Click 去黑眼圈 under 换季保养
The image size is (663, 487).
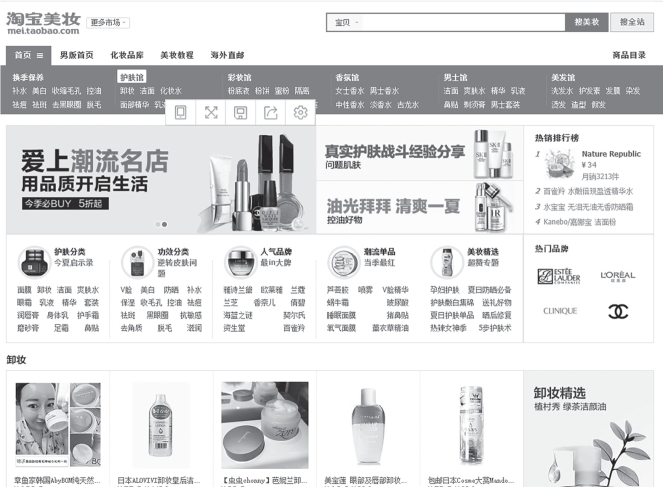66,104
